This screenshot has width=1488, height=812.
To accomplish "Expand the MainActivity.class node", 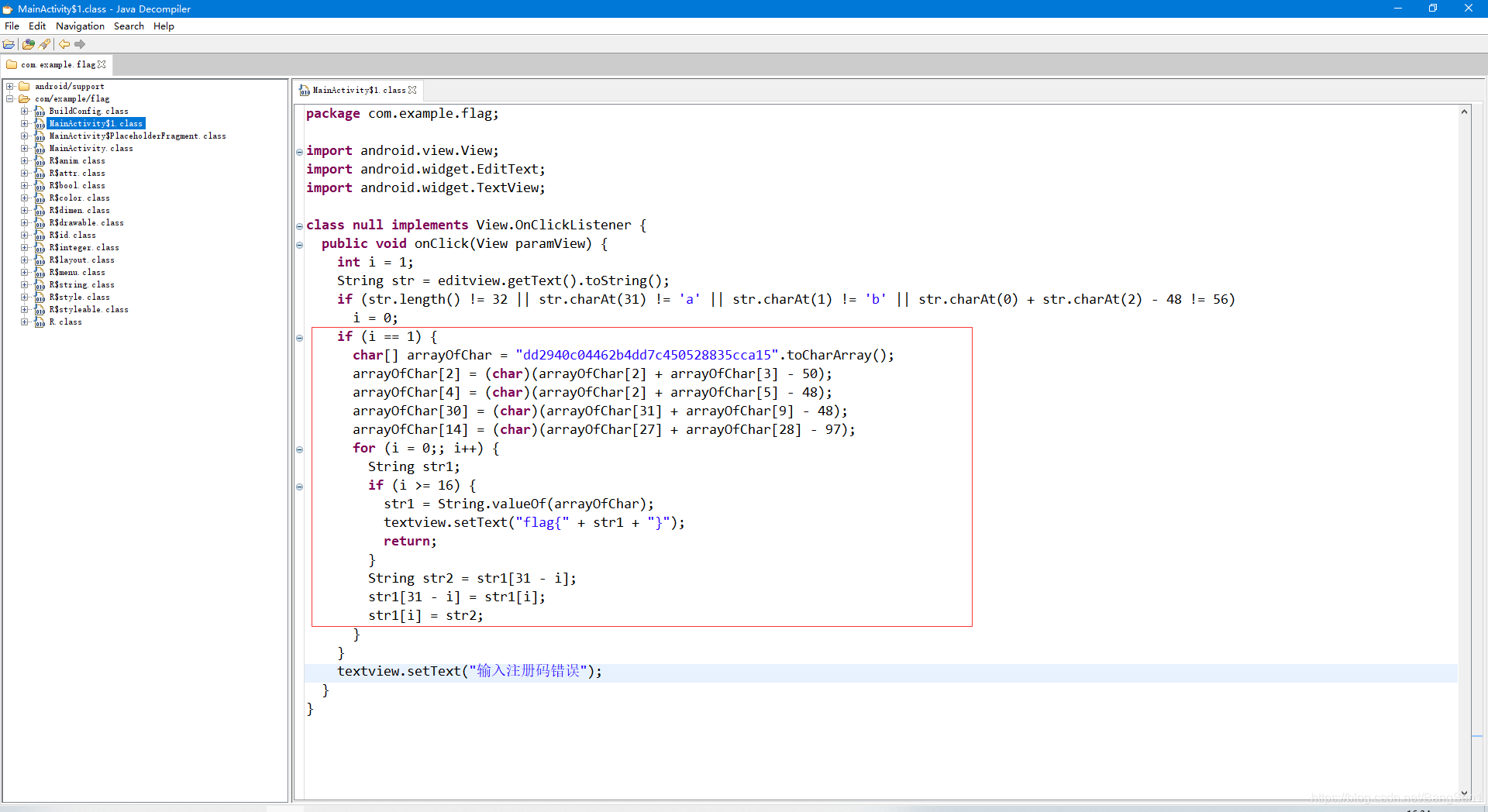I will [x=25, y=148].
